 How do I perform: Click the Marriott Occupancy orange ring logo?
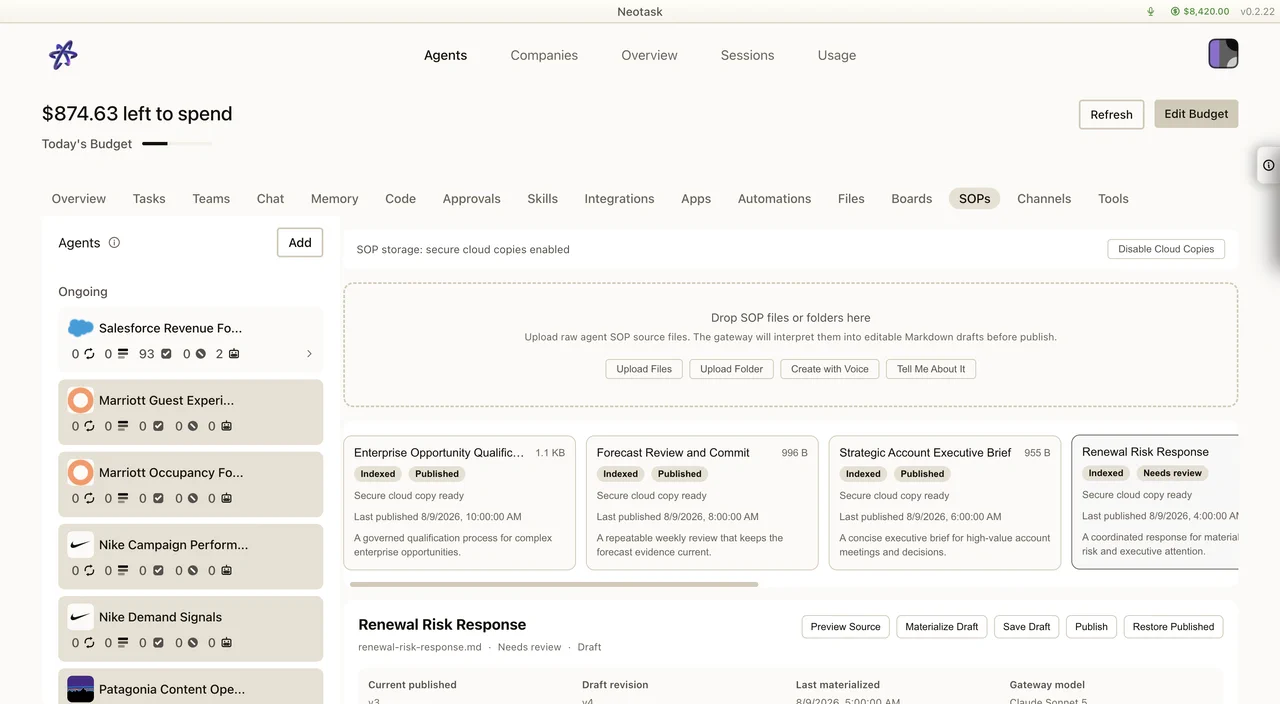tap(81, 472)
